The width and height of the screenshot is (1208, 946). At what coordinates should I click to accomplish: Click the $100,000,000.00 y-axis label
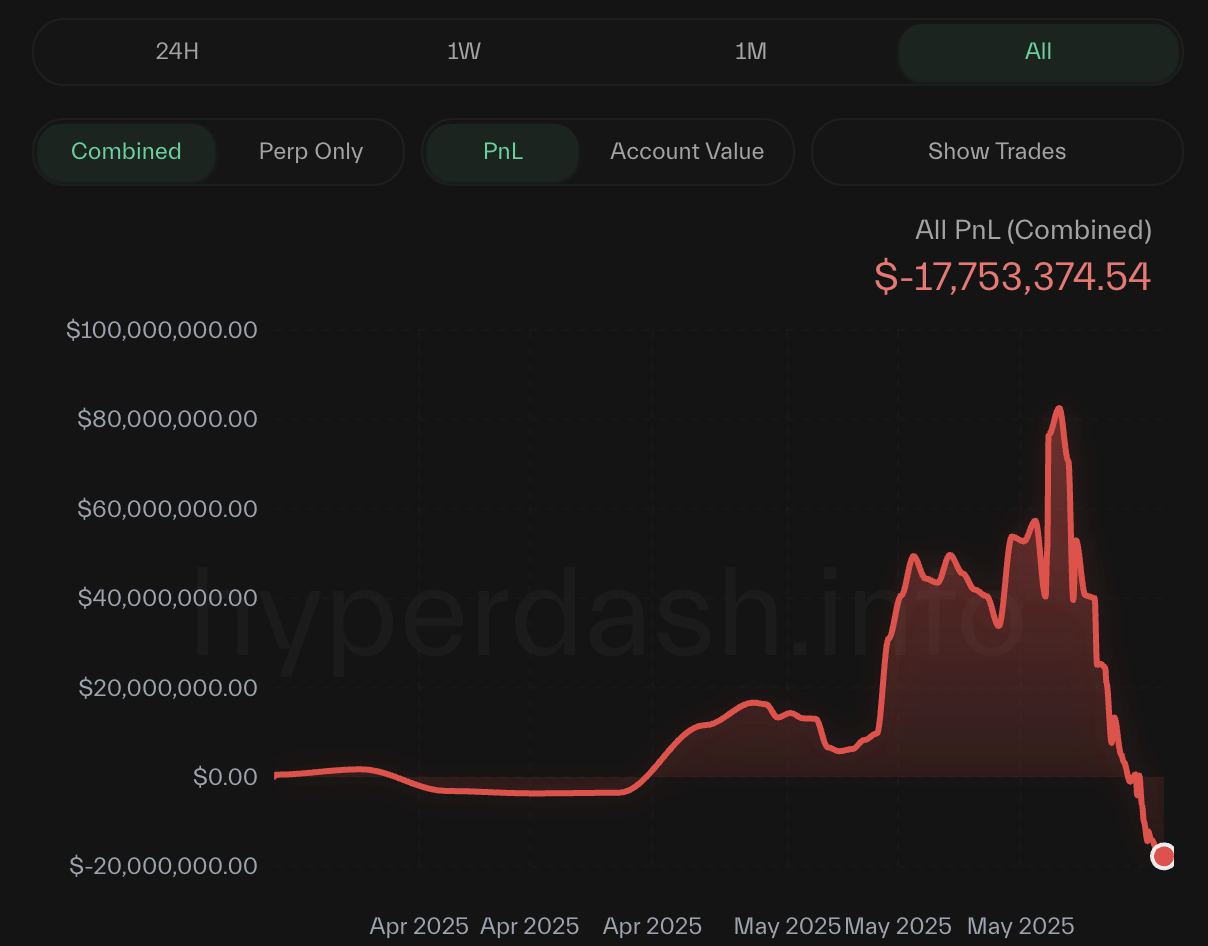click(162, 329)
